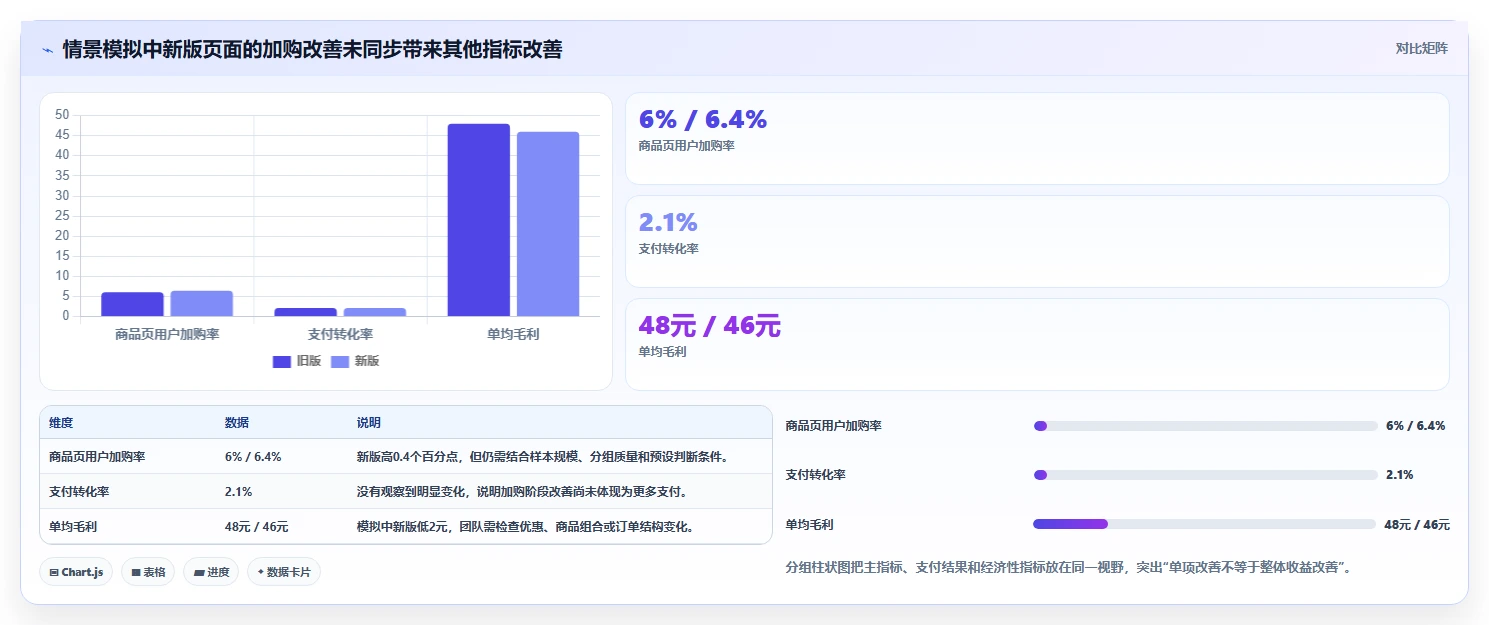Click the 旧版 bar for 商品页用户加购率
Image resolution: width=1489 pixels, height=625 pixels.
click(x=132, y=304)
